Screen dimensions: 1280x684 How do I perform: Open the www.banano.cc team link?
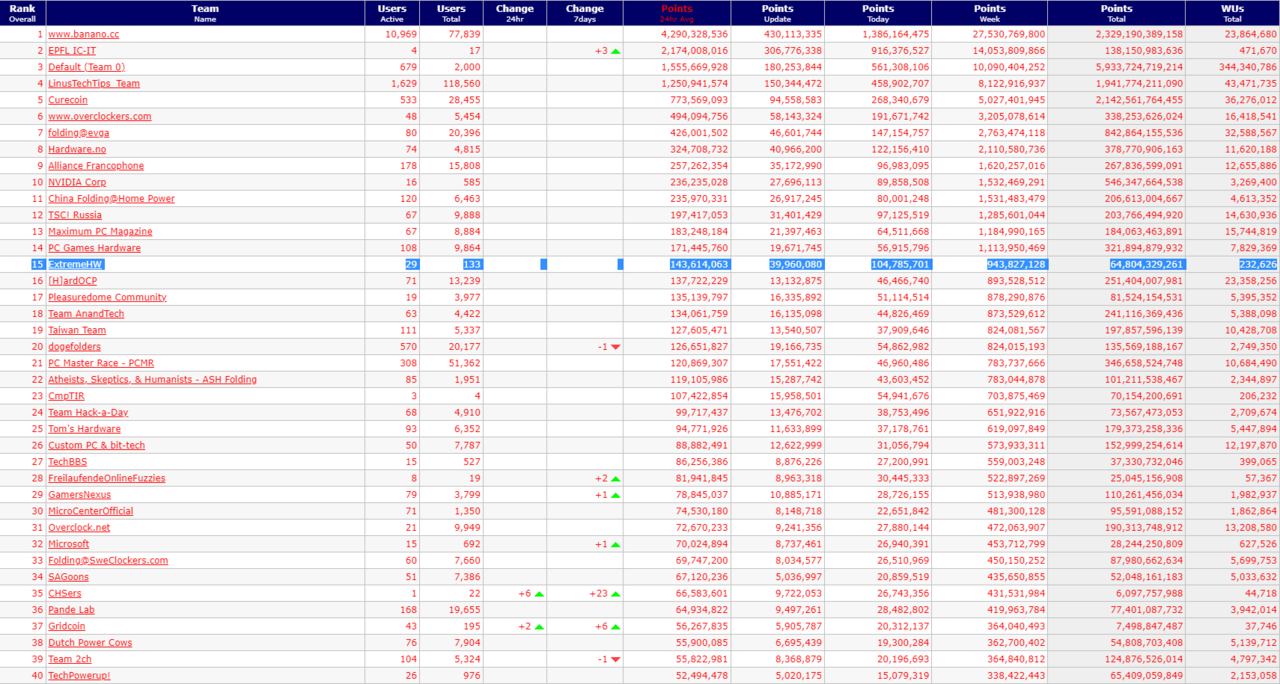pyautogui.click(x=84, y=34)
